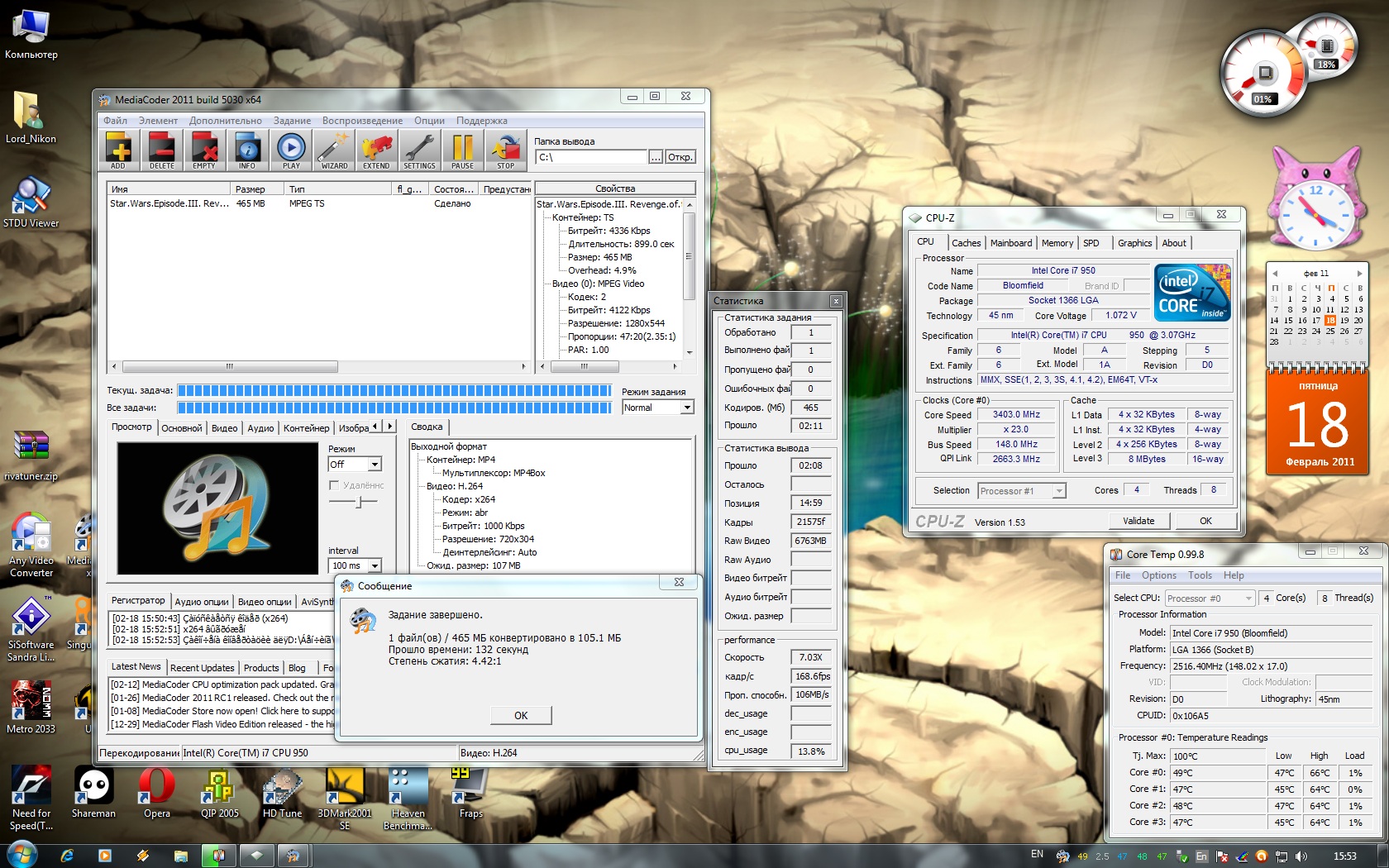Image resolution: width=1389 pixels, height=868 pixels.
Task: Toggle the Удалённо checkbox
Action: point(334,485)
